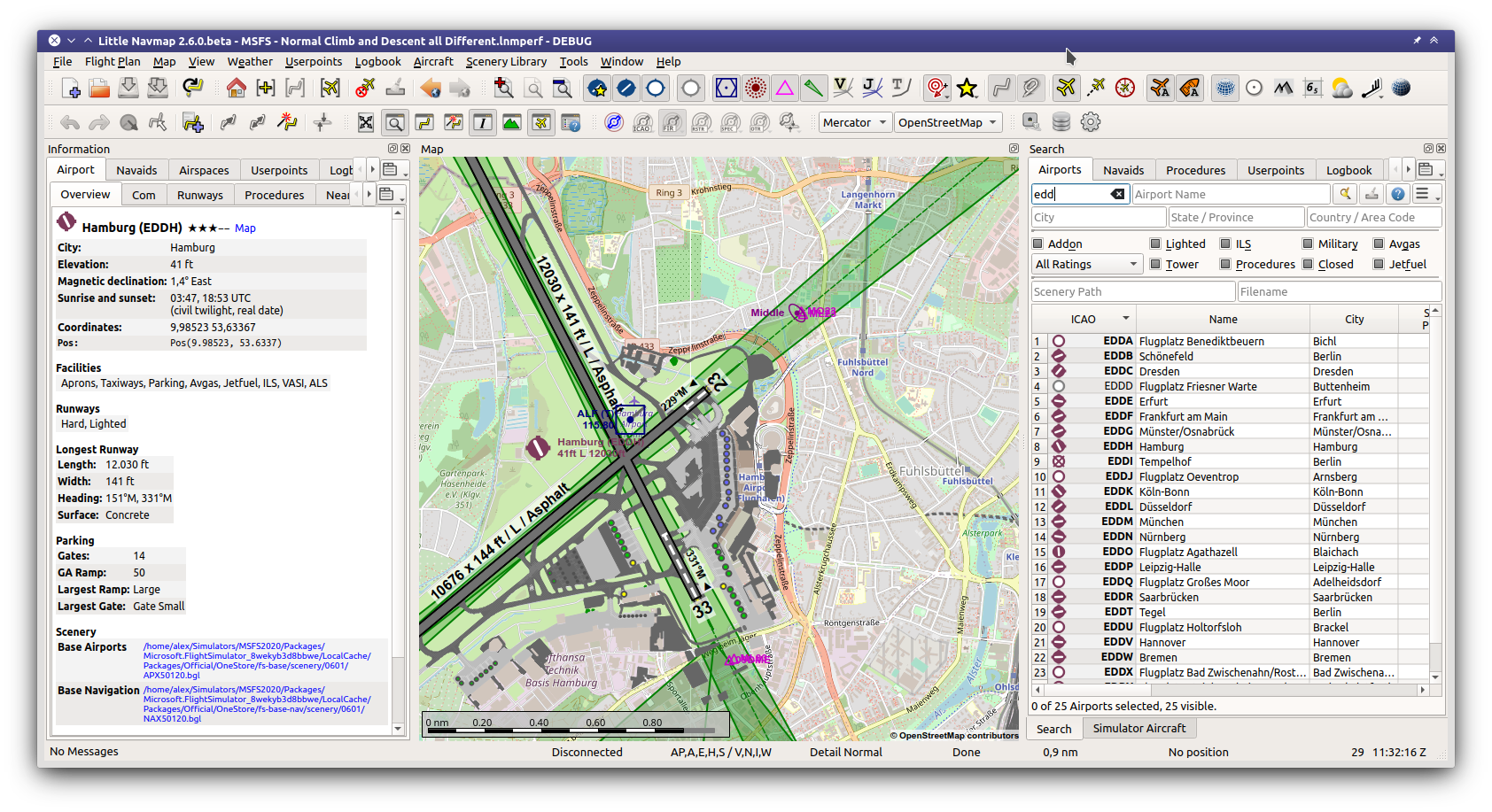The height and width of the screenshot is (812, 1492).
Task: Open the Flight Plan menu
Action: click(x=113, y=61)
